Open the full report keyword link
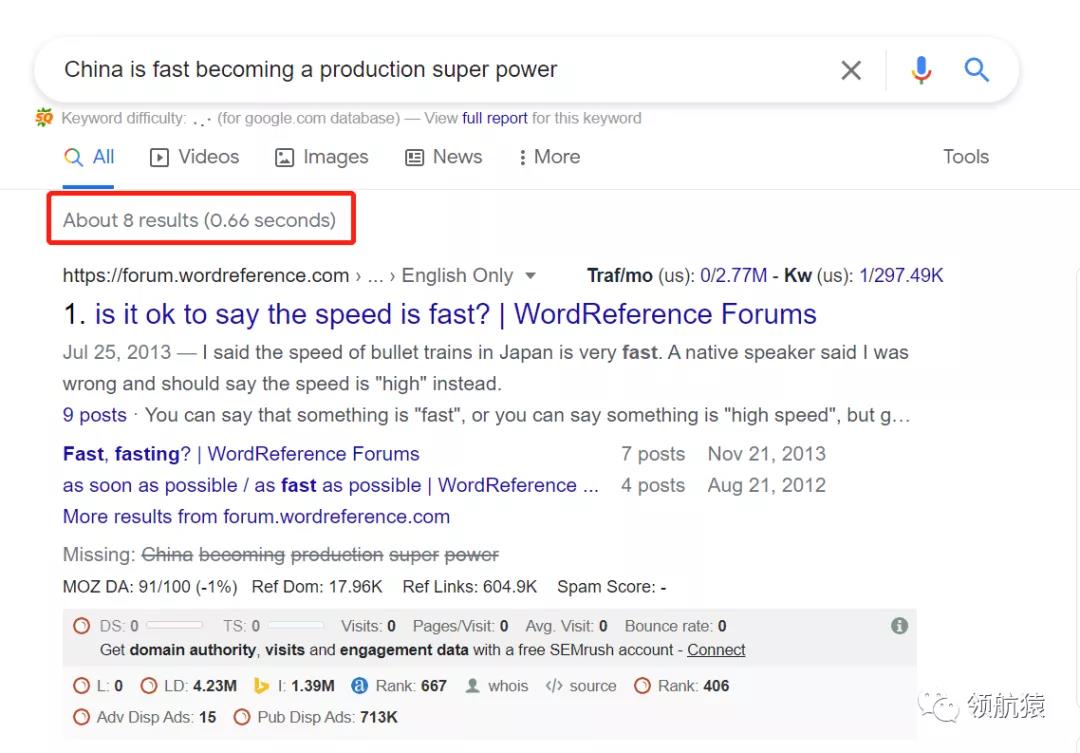Image resolution: width=1080 pixels, height=753 pixels. pos(494,118)
